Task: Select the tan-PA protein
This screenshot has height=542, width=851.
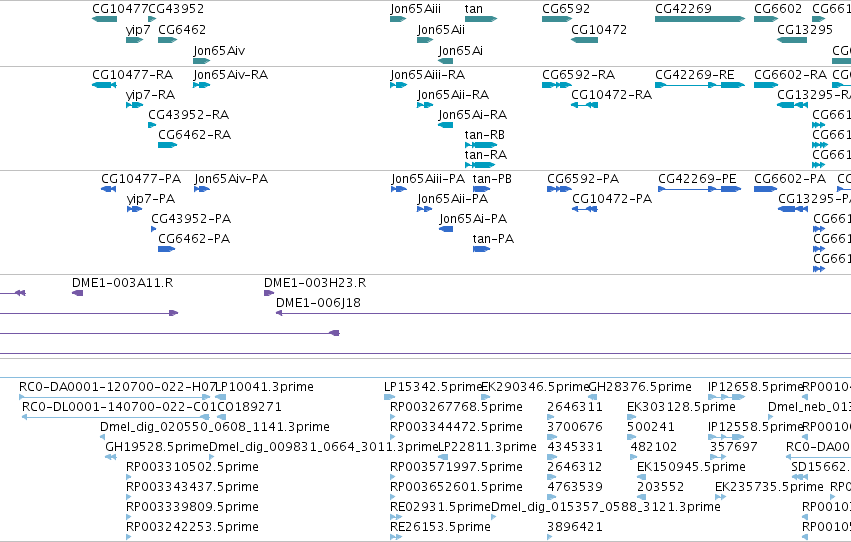Action: click(x=481, y=249)
